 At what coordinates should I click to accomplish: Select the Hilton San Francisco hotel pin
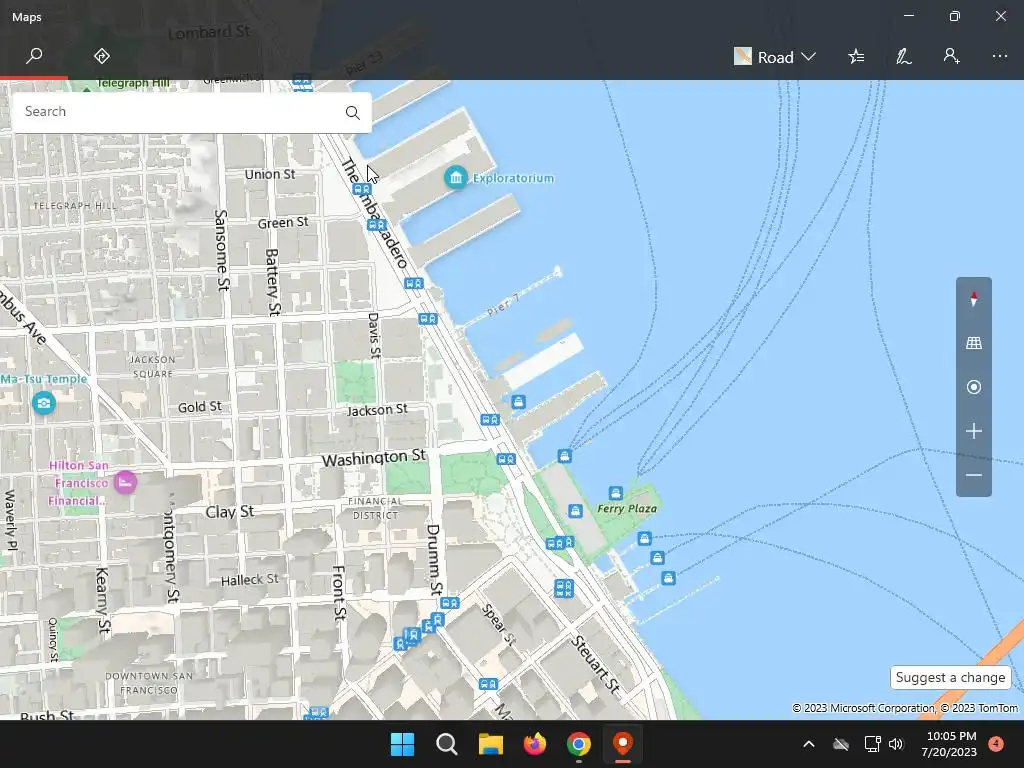(x=125, y=483)
